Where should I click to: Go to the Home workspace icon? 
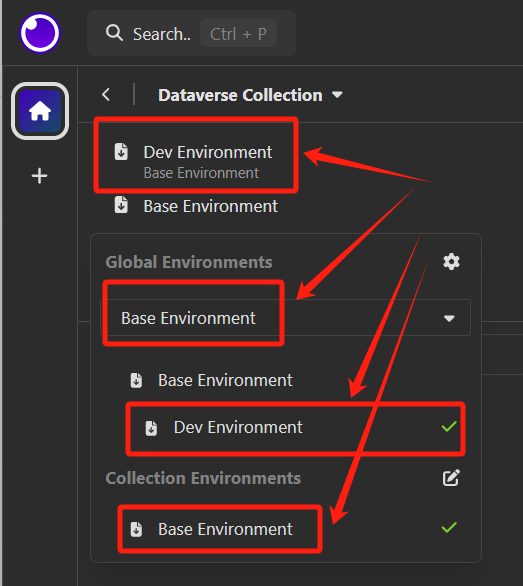(40, 111)
